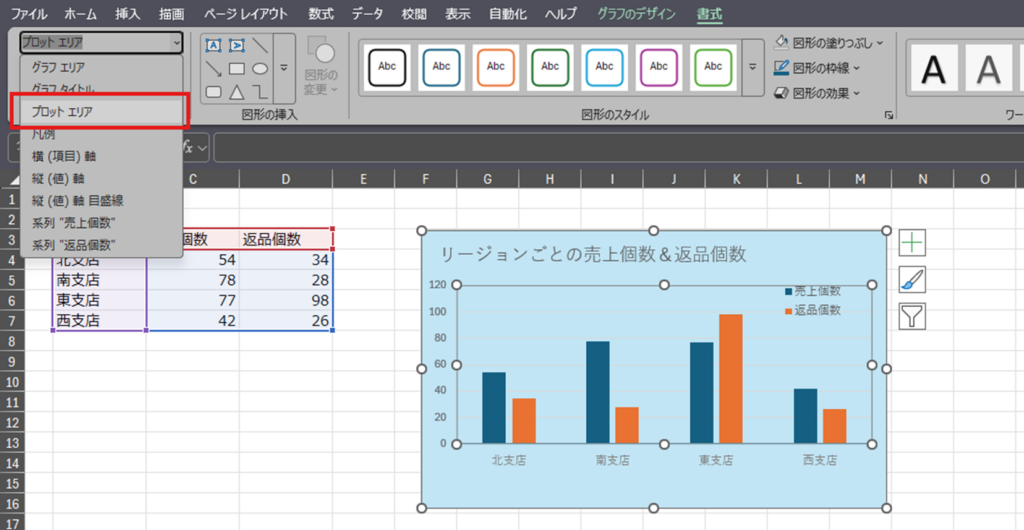Switch to the グラフのデザイン tab
The width and height of the screenshot is (1024, 530).
(x=635, y=14)
